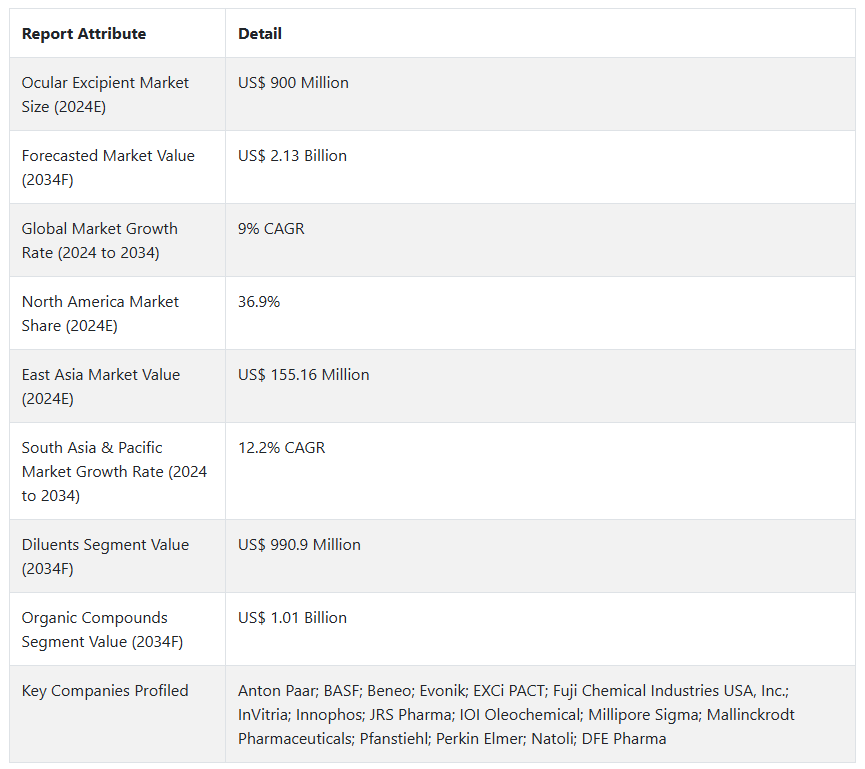The height and width of the screenshot is (769, 865).
Task: Click the Report Attribute column header
Action: [84, 34]
